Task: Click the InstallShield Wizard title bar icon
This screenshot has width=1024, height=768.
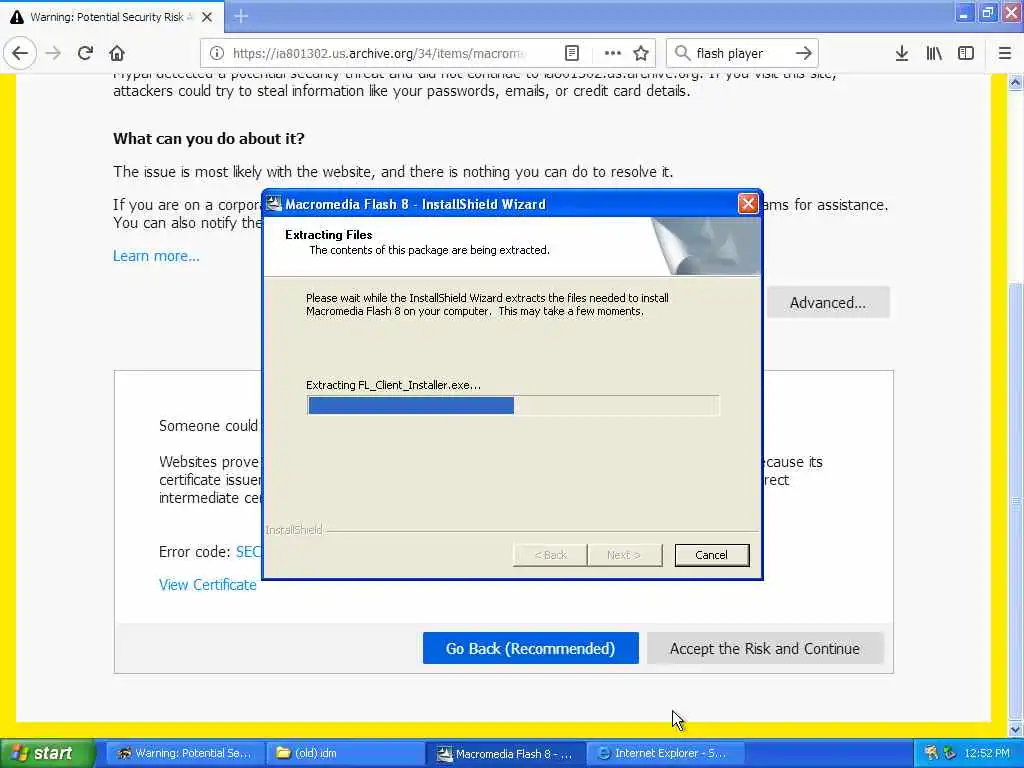Action: tap(274, 204)
